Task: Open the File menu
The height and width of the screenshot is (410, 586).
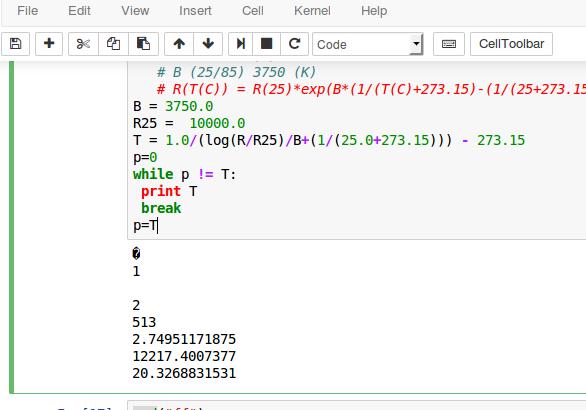Action: pyautogui.click(x=28, y=10)
